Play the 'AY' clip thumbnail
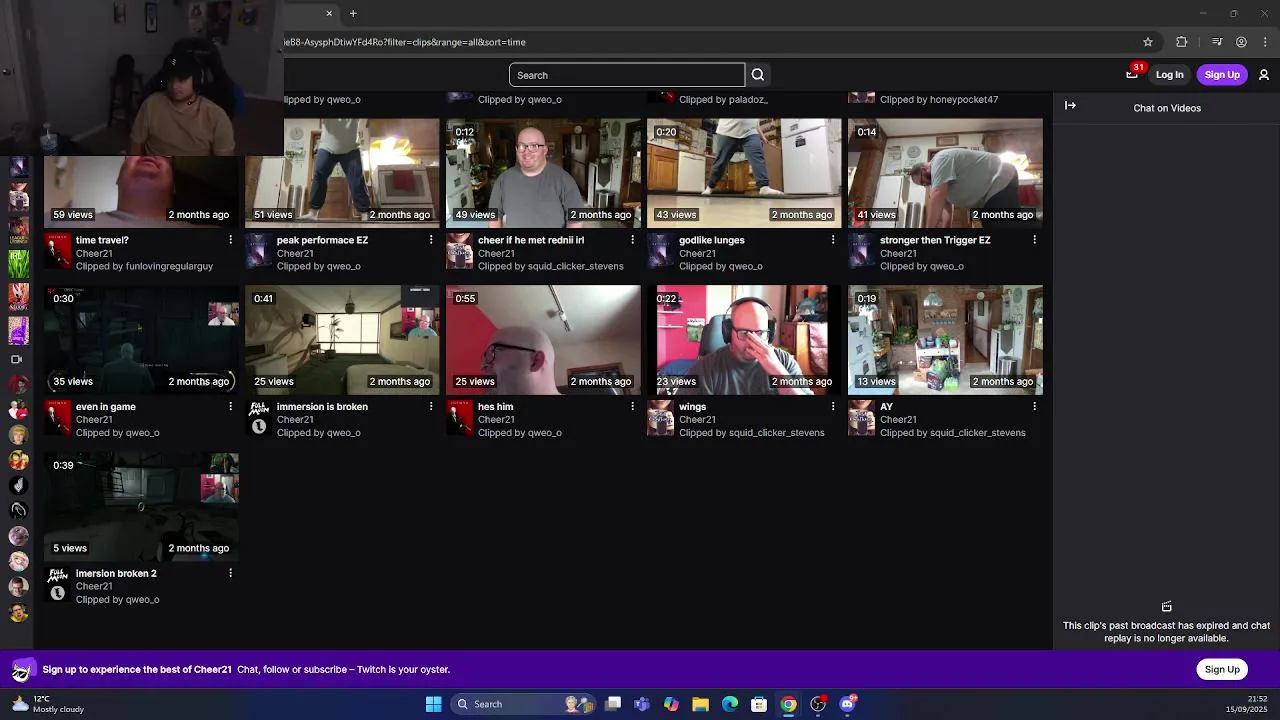Screen dimensions: 1280x720 pos(945,339)
